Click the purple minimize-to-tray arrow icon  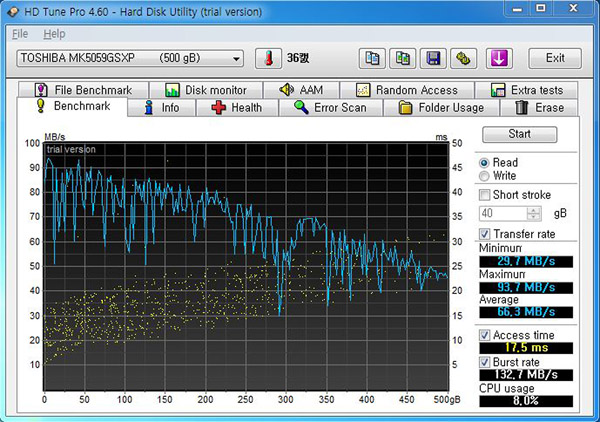pyautogui.click(x=499, y=59)
